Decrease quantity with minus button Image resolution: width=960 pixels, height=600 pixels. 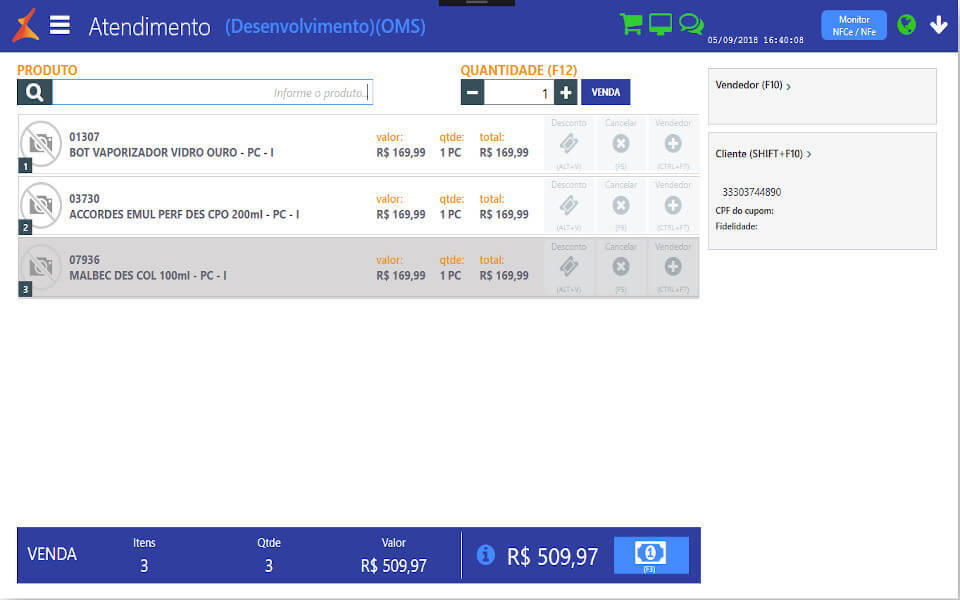pyautogui.click(x=472, y=92)
